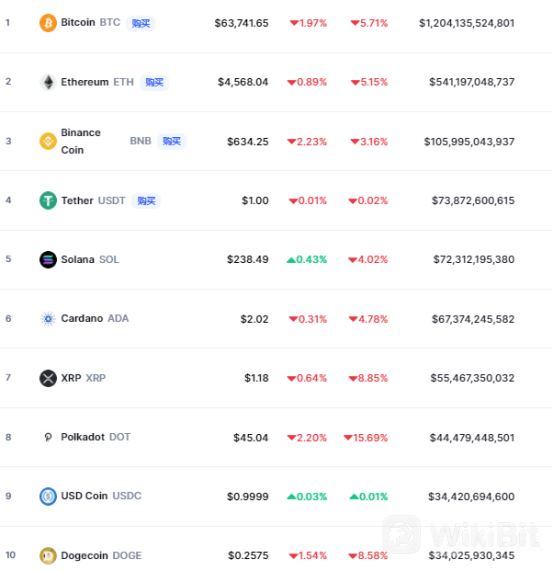Screen dimensions: 554x571
Task: Click the green Tether logo icon
Action: pos(48,200)
